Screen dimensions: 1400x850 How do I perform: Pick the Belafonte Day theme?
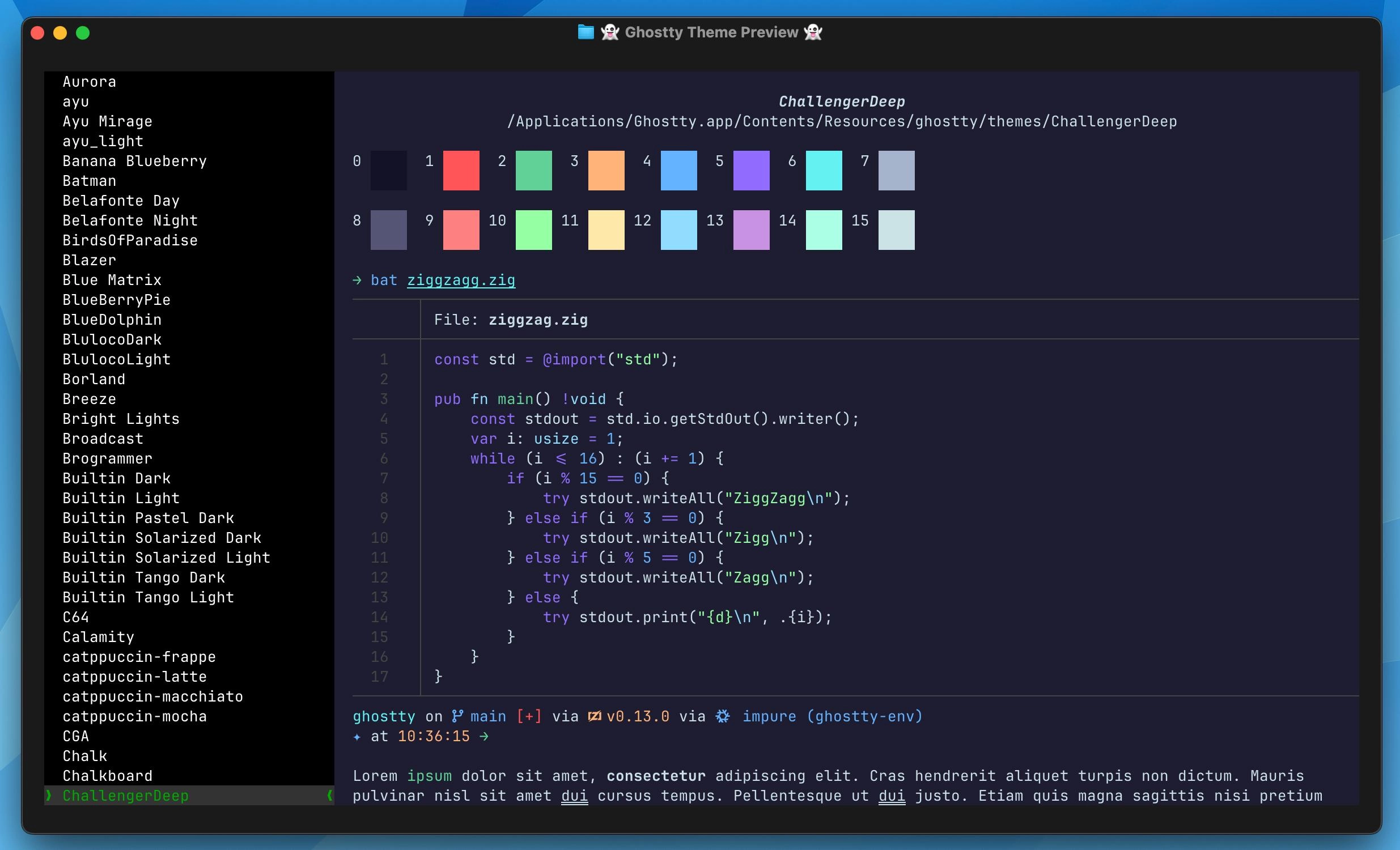[121, 201]
